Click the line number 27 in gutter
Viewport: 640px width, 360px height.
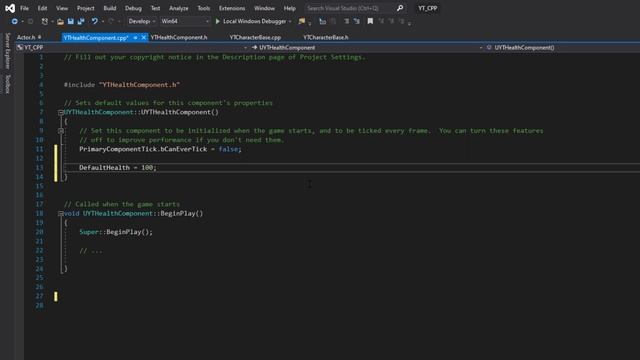tap(39, 296)
